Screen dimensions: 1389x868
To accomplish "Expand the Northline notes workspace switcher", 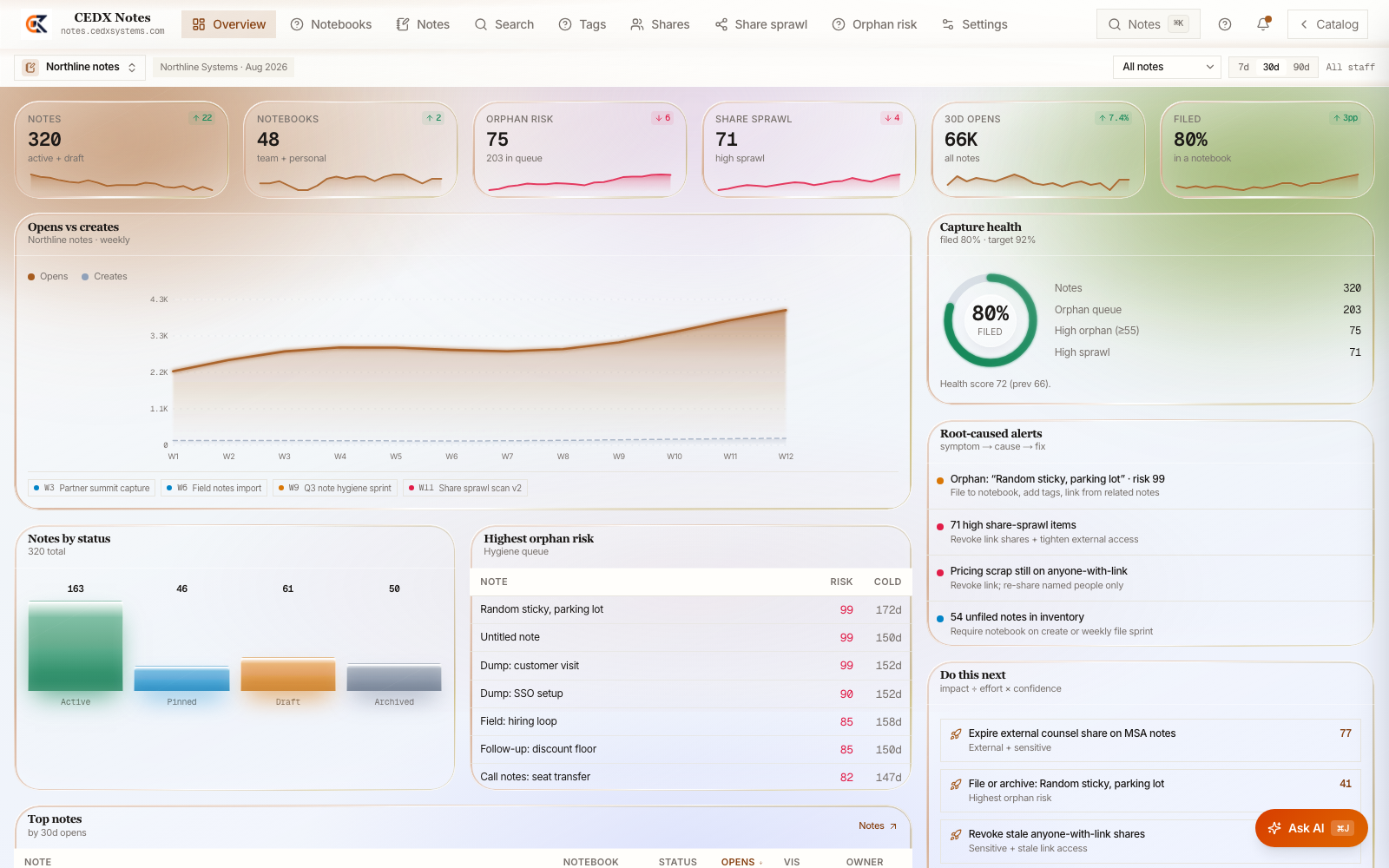I will pos(80,67).
